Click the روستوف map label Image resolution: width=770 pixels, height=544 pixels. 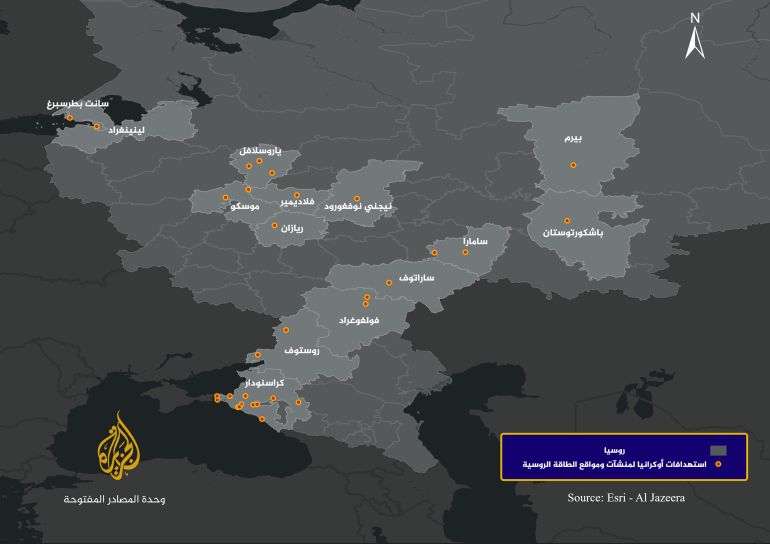tap(302, 351)
